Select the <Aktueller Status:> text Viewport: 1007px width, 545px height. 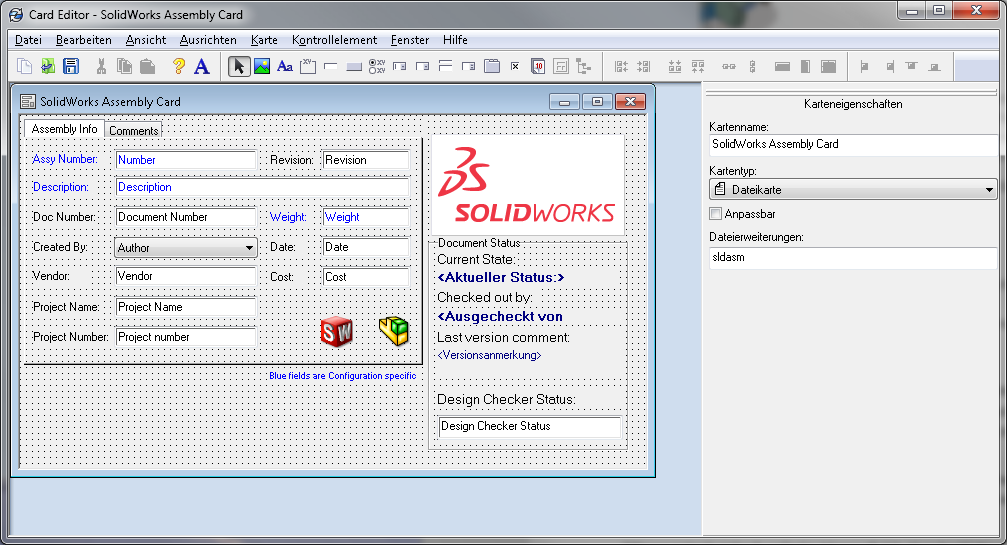501,277
